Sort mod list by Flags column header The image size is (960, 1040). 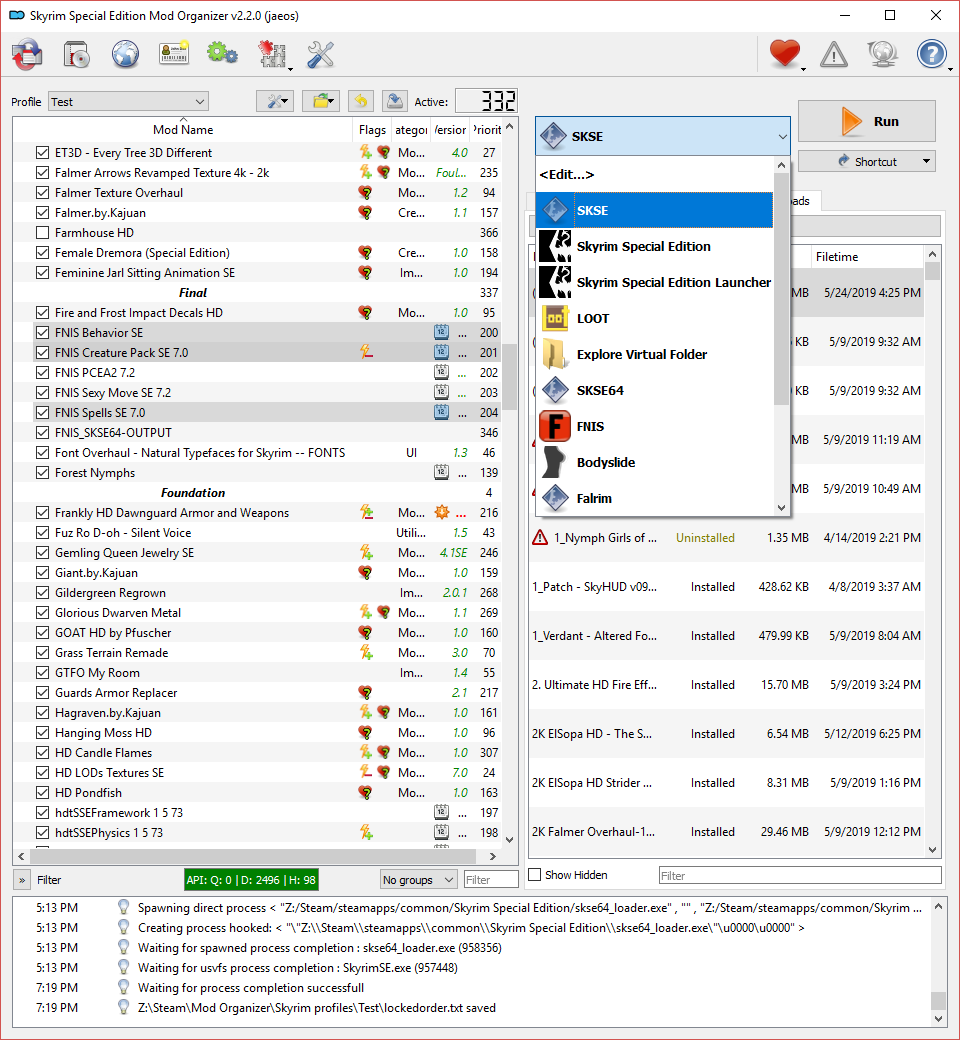pos(372,130)
